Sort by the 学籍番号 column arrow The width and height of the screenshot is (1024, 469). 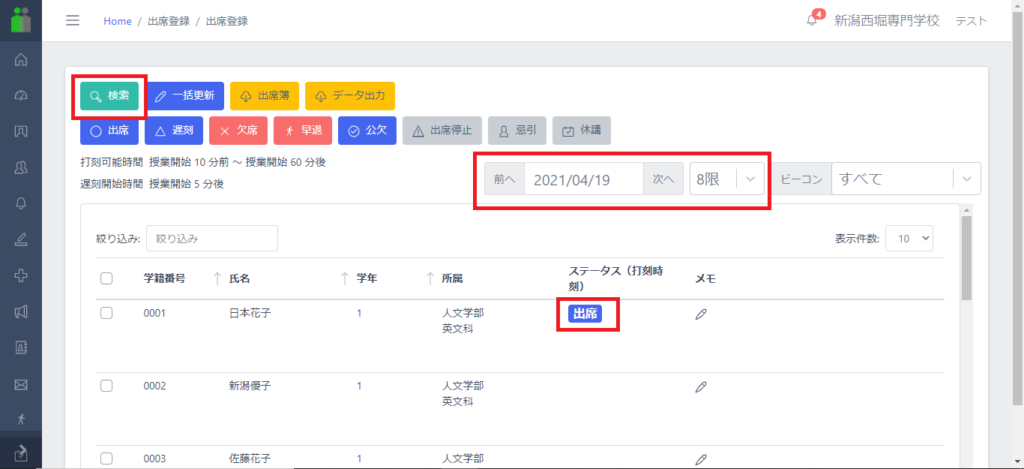pyautogui.click(x=217, y=278)
